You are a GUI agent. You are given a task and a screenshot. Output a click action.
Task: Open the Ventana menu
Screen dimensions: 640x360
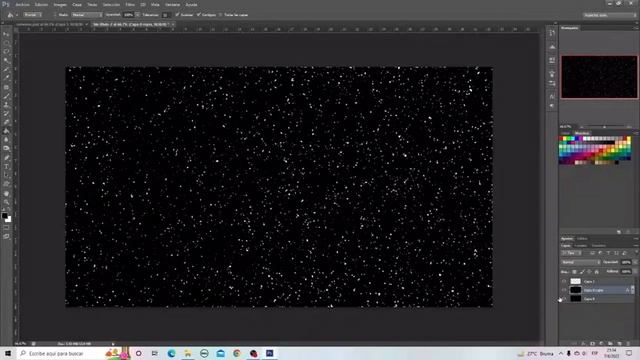click(x=172, y=5)
